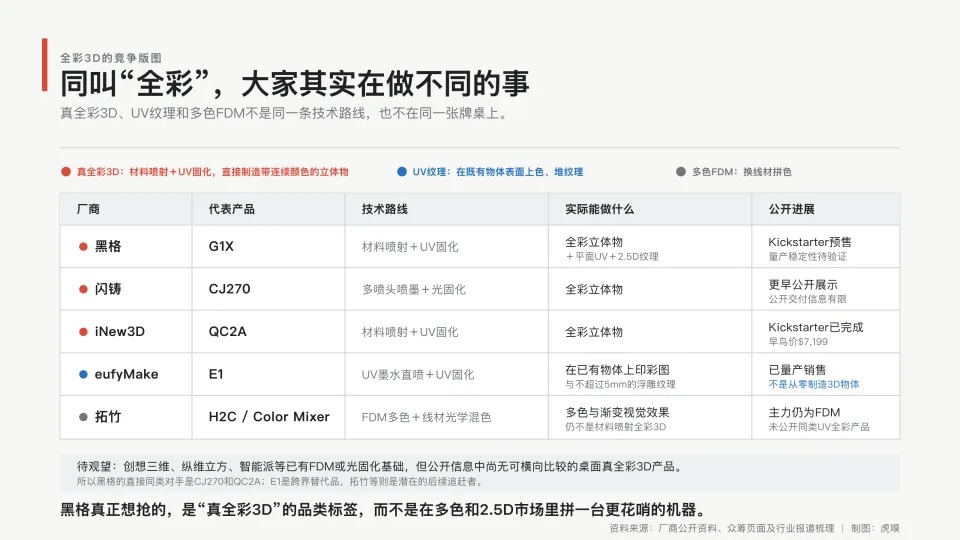The width and height of the screenshot is (960, 540).
Task: Click the H2C / Color Mixer cell
Action: [269, 417]
